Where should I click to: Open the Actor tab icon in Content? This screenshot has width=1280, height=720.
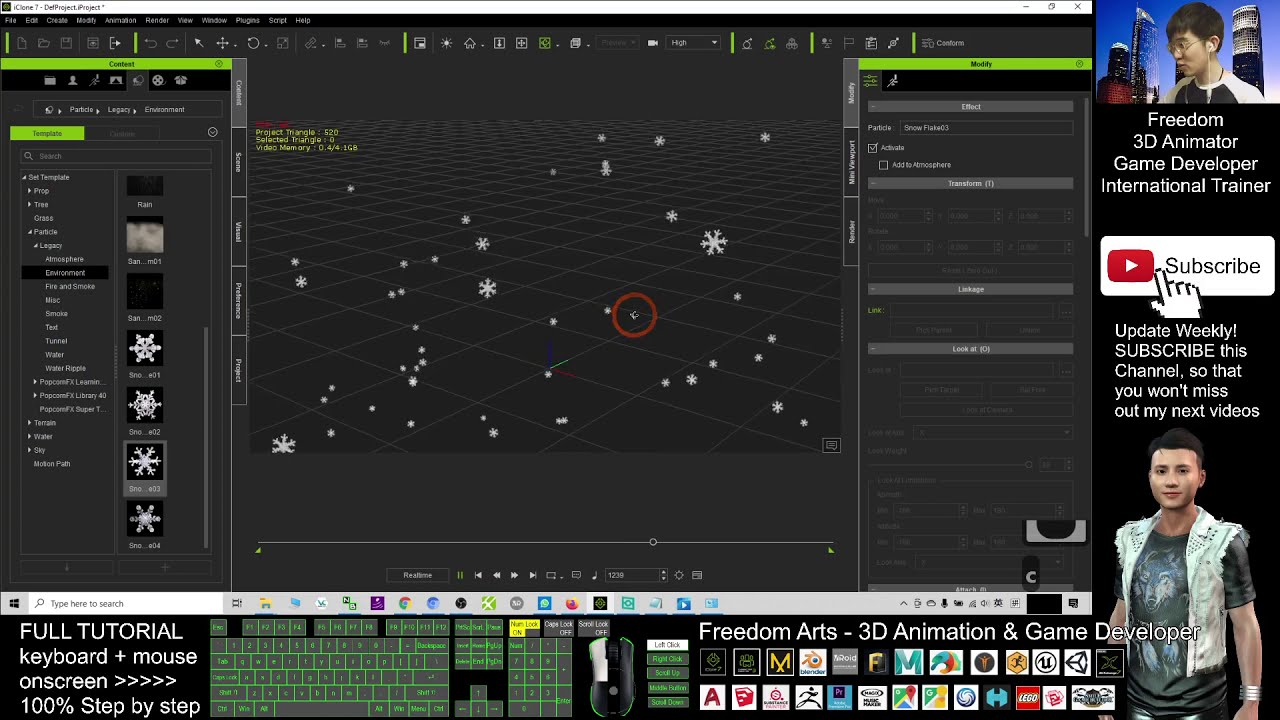point(72,81)
